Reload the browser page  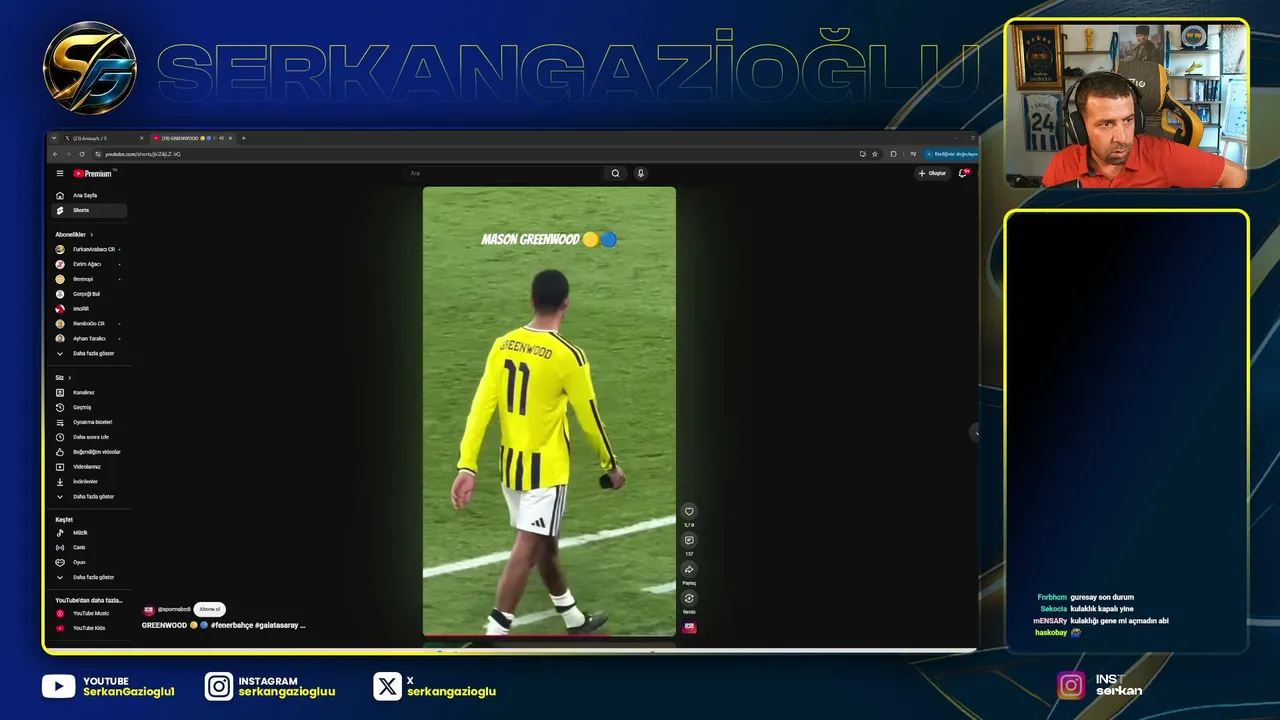82,154
